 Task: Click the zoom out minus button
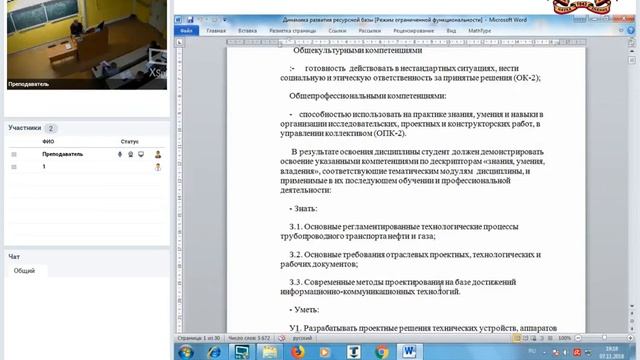[578, 338]
